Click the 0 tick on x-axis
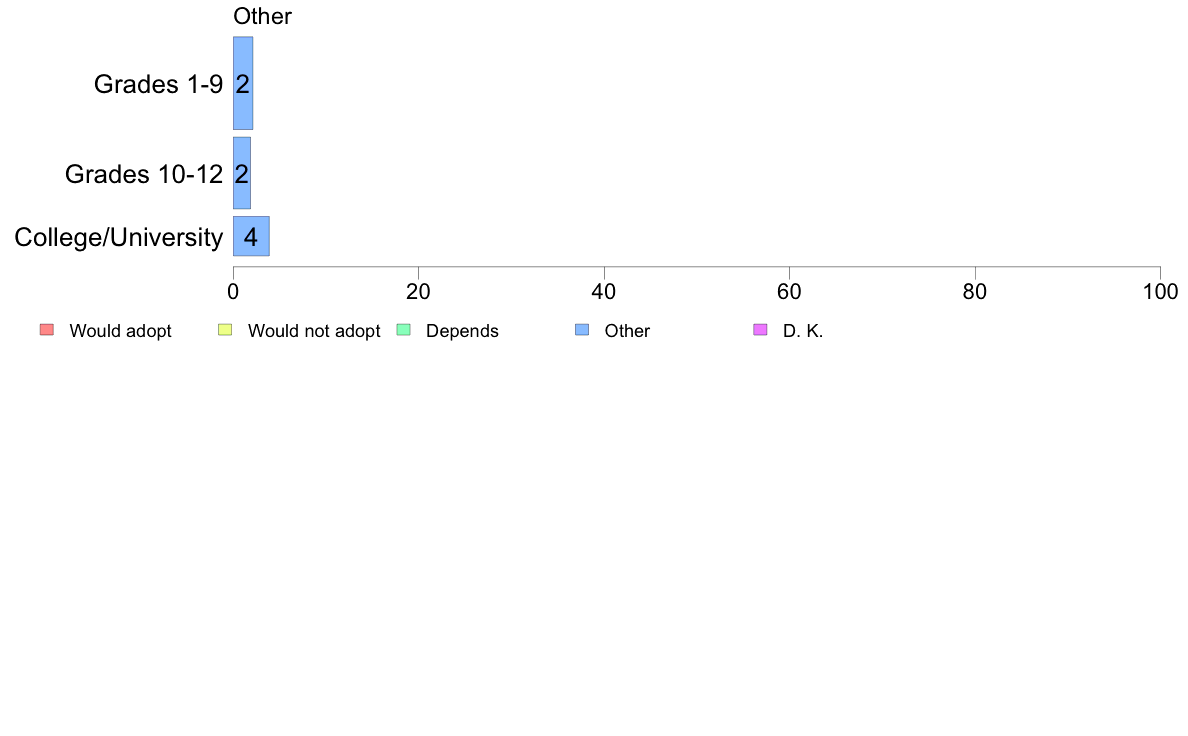The image size is (1188, 736). [233, 292]
